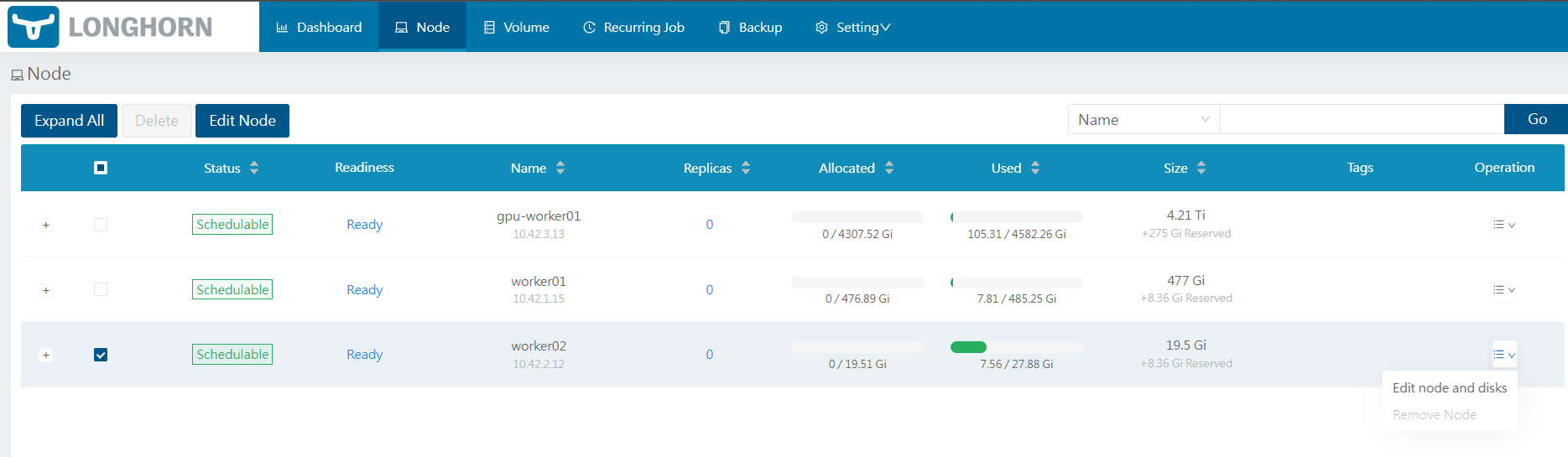Select the Node tab
The image size is (1568, 457).
(x=422, y=27)
